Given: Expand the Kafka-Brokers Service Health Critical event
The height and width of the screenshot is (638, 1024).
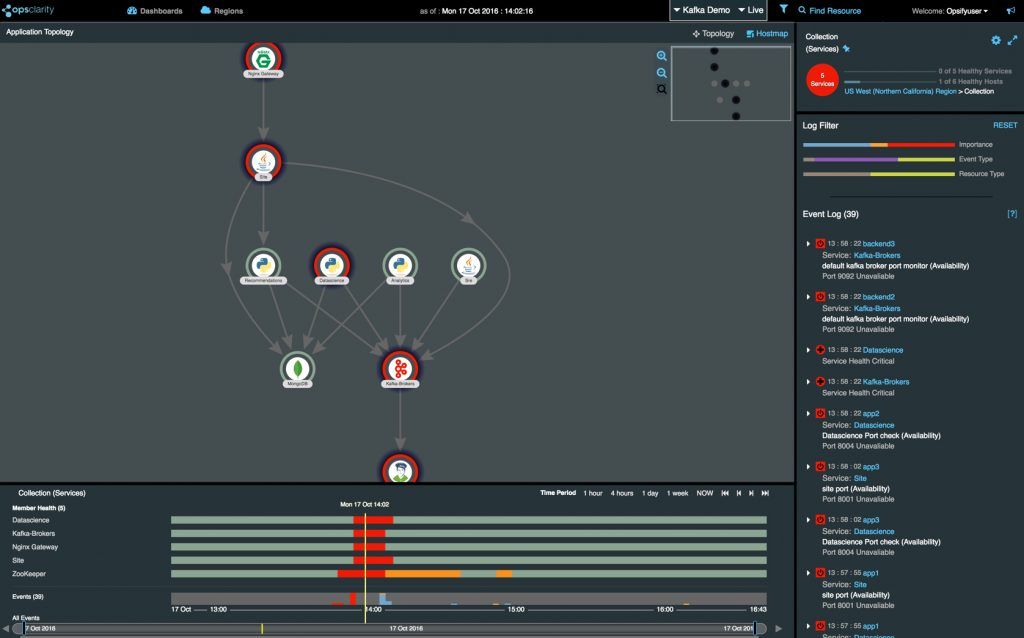Looking at the screenshot, I should pyautogui.click(x=808, y=381).
